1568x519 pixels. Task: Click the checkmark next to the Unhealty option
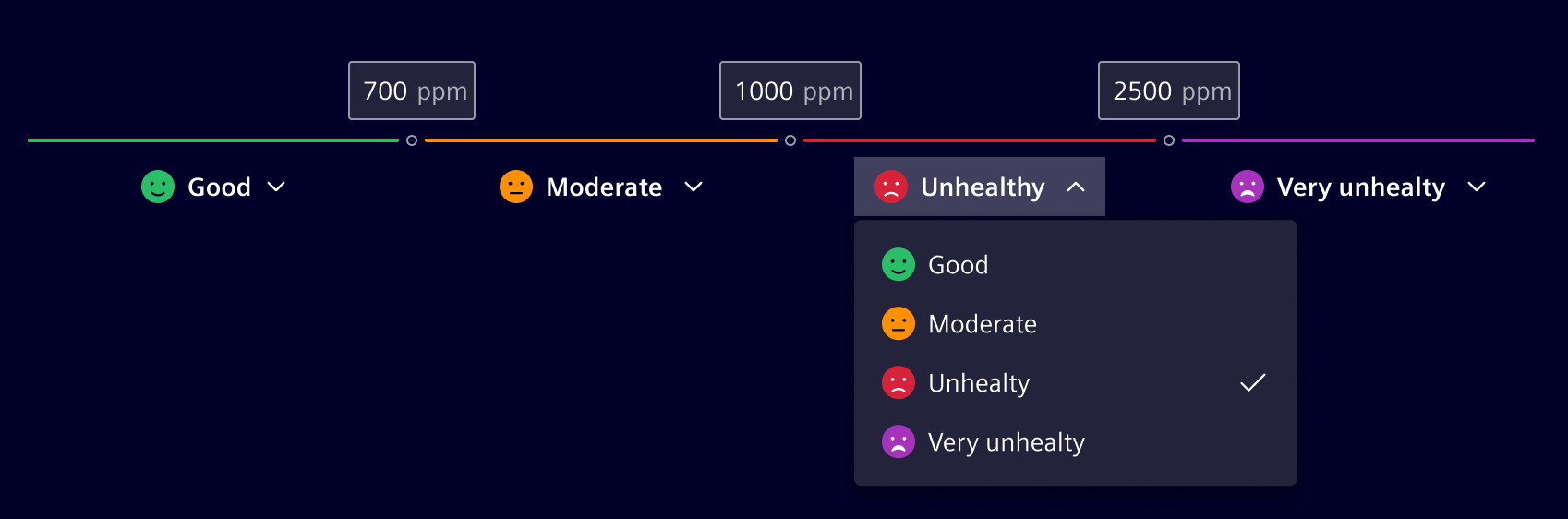1253,383
